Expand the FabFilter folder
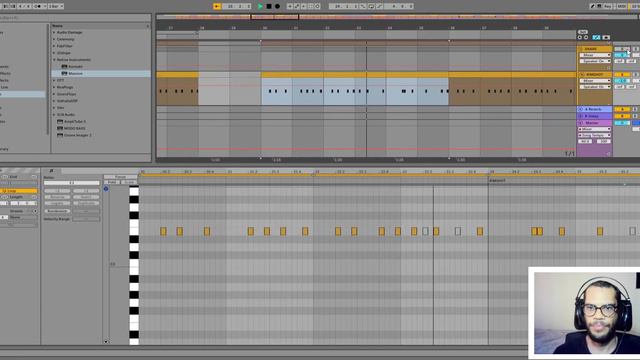 coord(54,46)
